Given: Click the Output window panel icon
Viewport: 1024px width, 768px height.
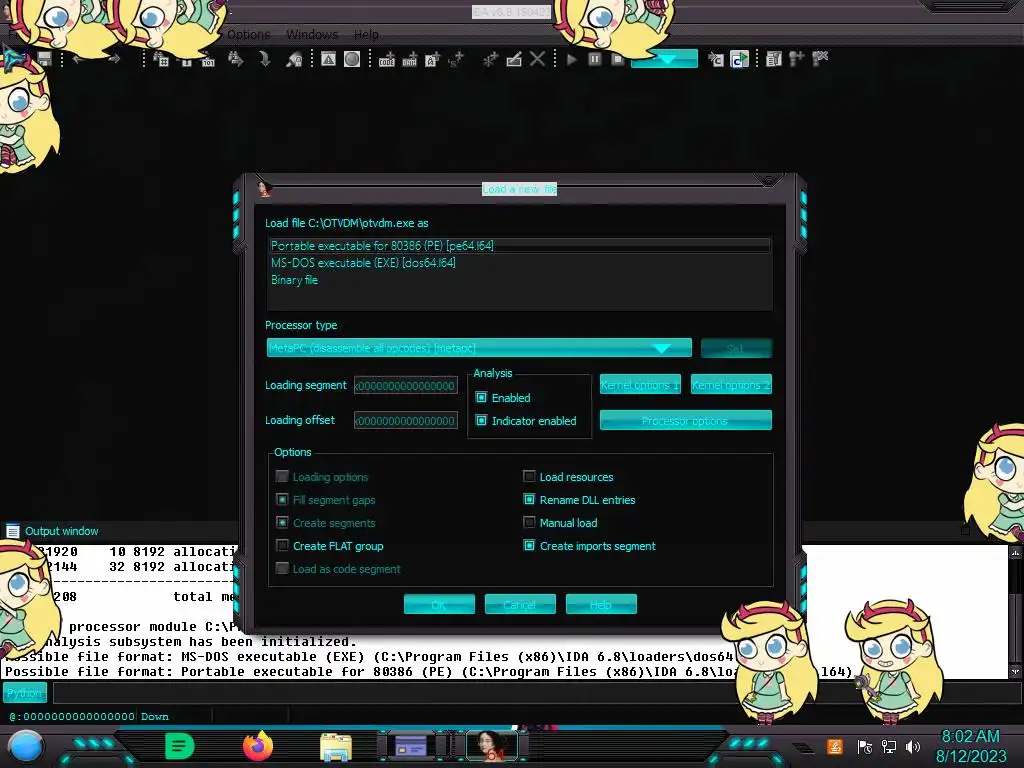Looking at the screenshot, I should tap(12, 531).
